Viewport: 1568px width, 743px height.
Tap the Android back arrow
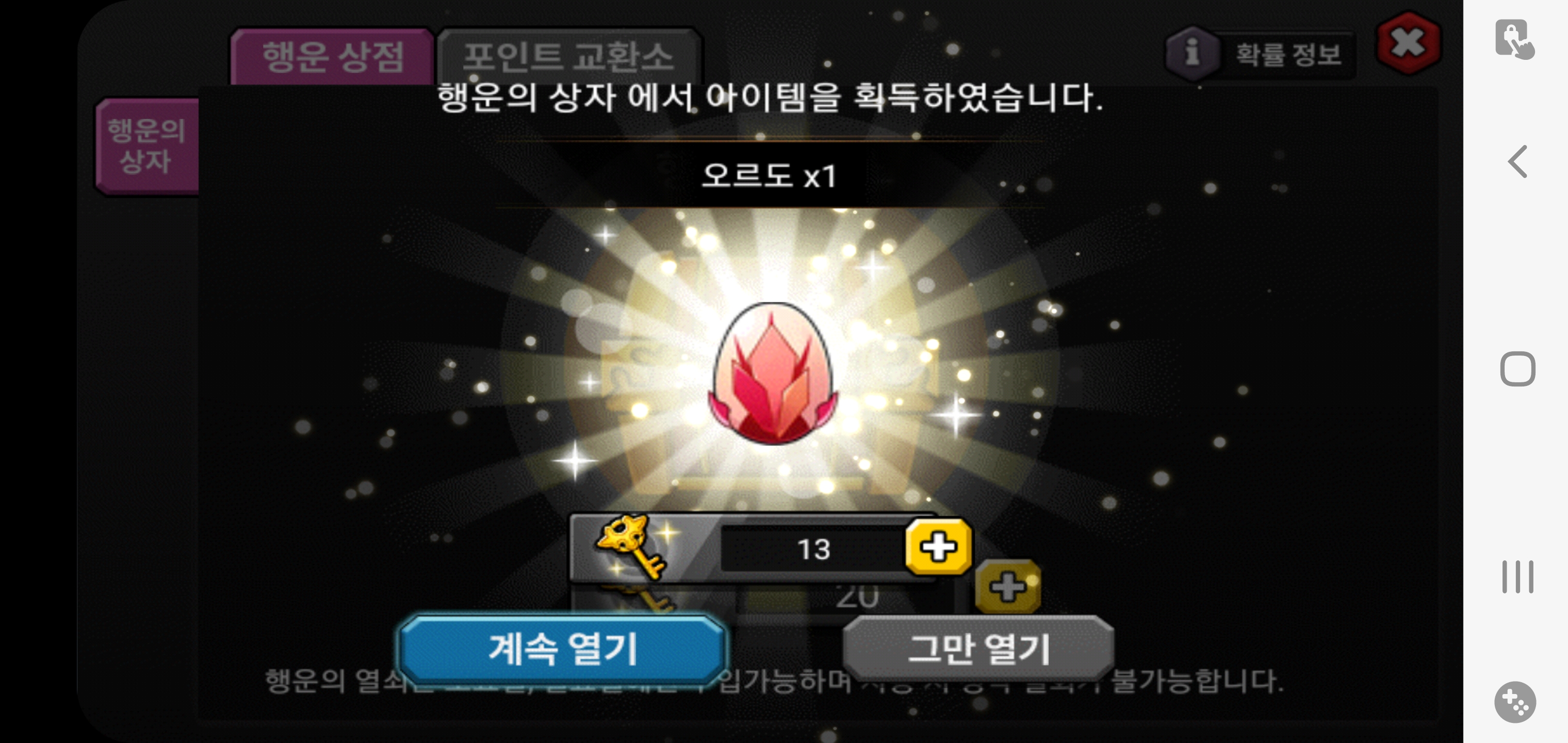1517,161
